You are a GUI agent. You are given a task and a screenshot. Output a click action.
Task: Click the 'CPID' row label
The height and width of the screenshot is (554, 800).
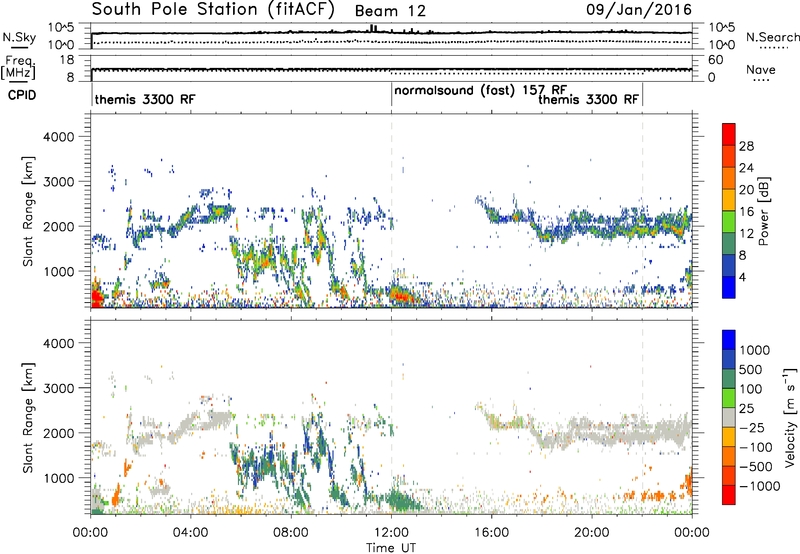22,95
